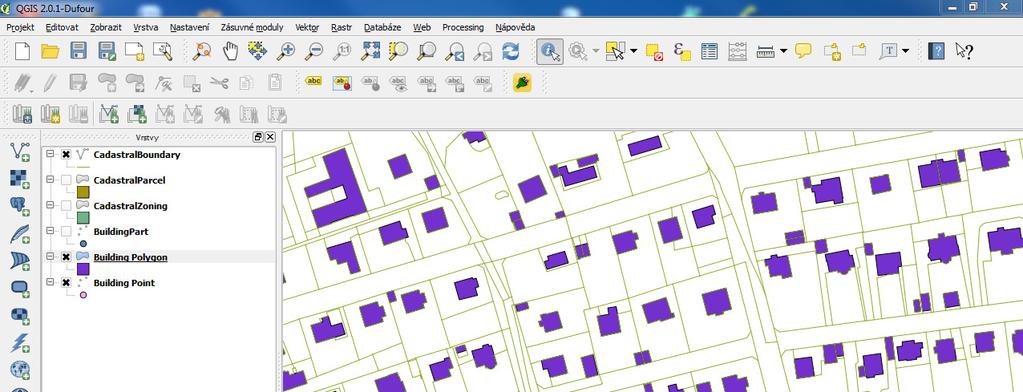
Task: Click the olive CadastralParcel symbol swatch
Action: (x=83, y=192)
